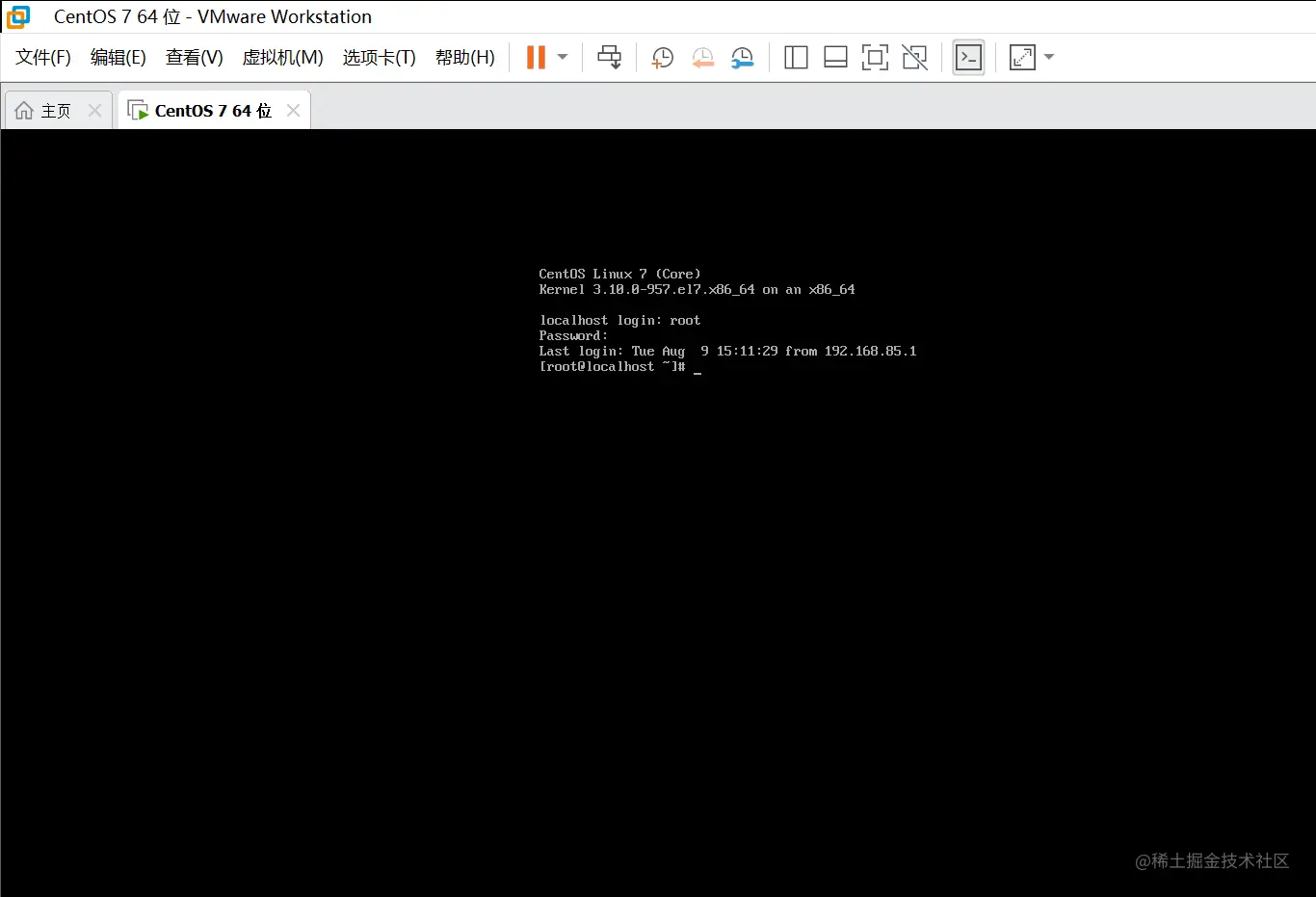Toggle the thumbnail bar view icon
1316x897 pixels.
pos(835,58)
